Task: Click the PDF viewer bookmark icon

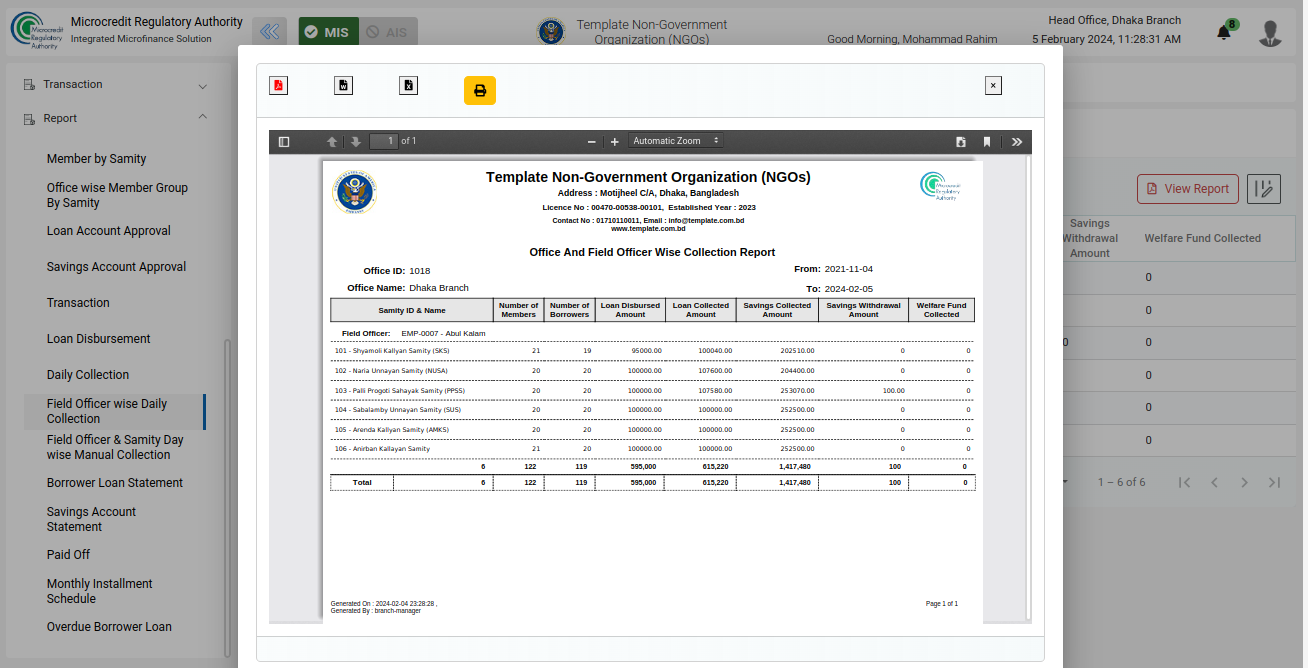Action: point(987,142)
